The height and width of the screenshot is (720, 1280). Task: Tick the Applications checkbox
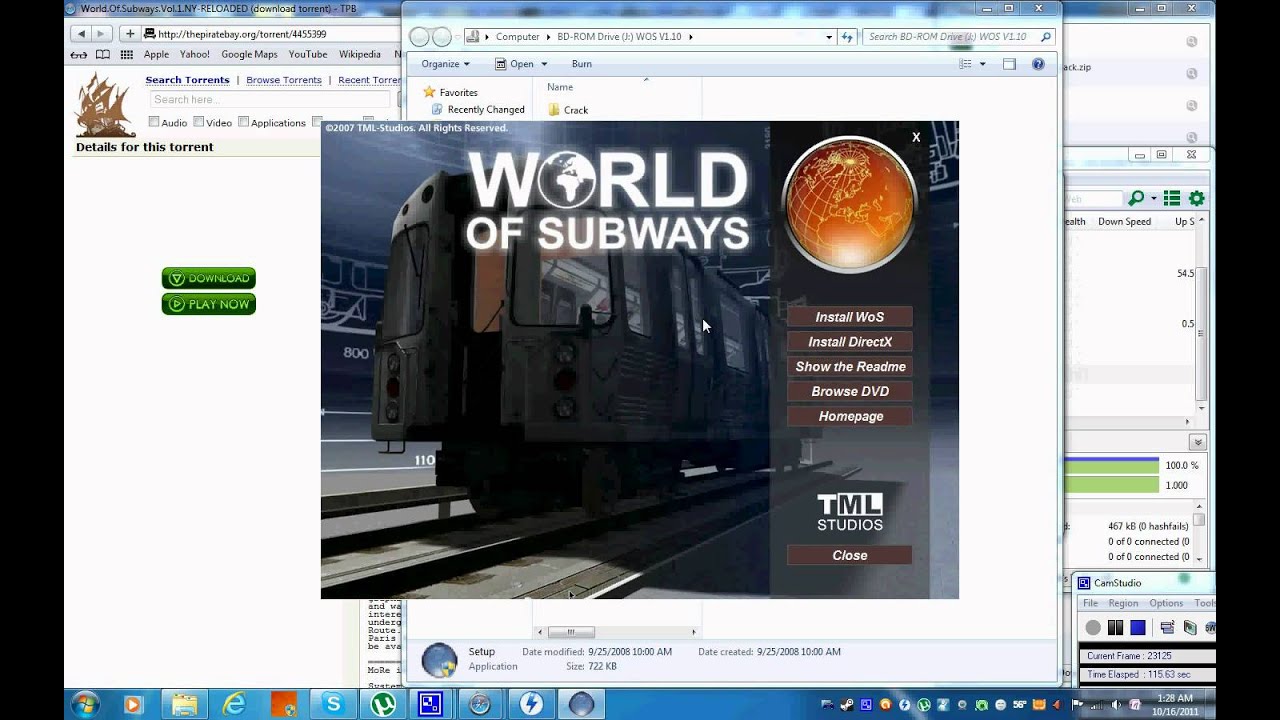[243, 122]
